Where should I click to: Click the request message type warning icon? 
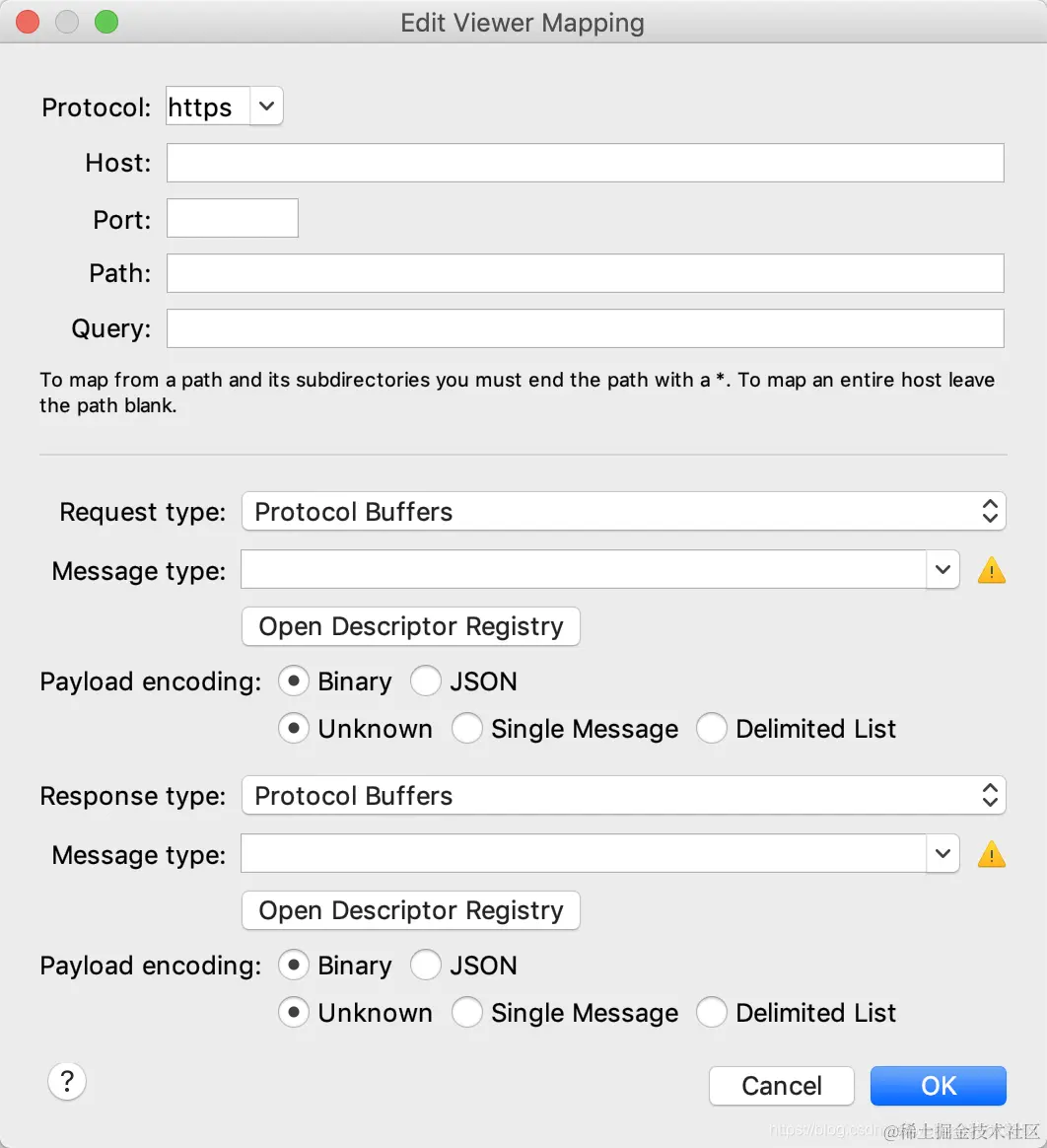click(992, 570)
